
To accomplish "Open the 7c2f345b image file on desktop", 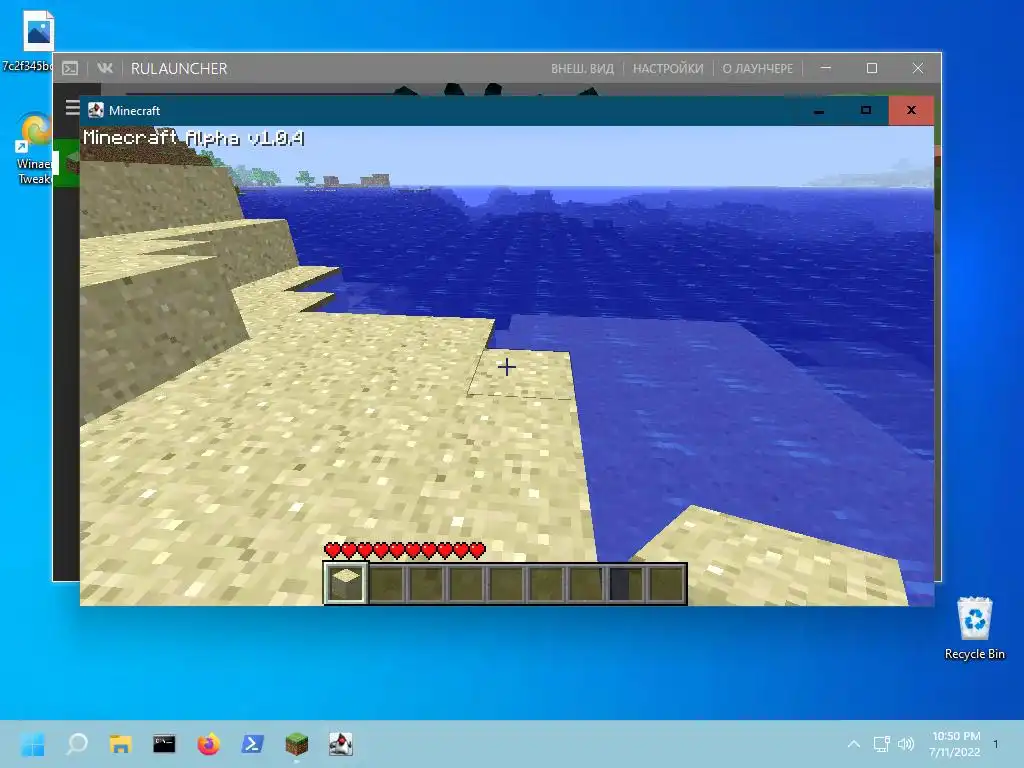I will coord(37,40).
